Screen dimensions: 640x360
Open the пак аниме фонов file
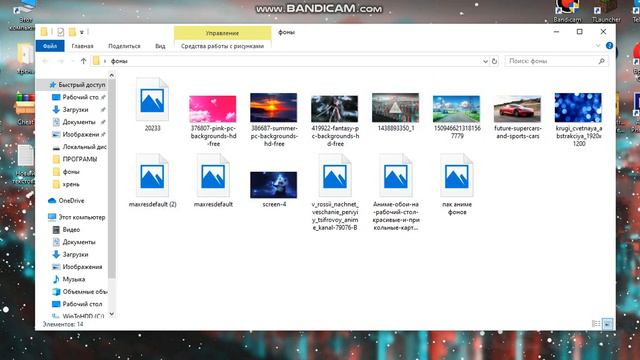pos(456,177)
